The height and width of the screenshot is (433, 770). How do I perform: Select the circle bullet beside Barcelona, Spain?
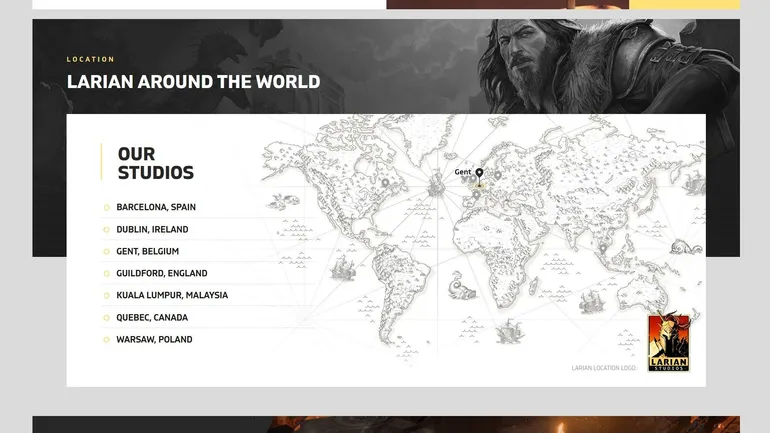coord(106,208)
